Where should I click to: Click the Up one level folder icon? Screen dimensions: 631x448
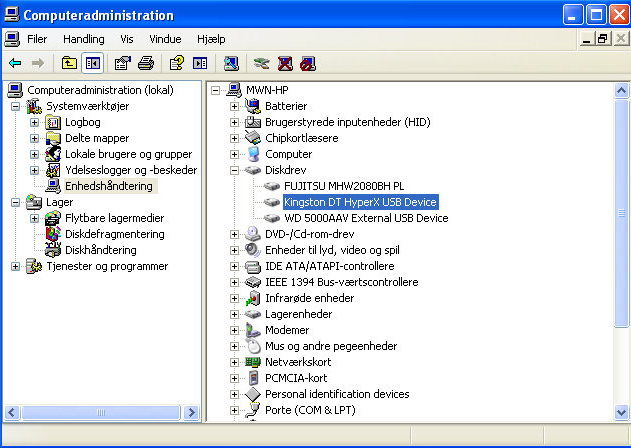(x=69, y=63)
